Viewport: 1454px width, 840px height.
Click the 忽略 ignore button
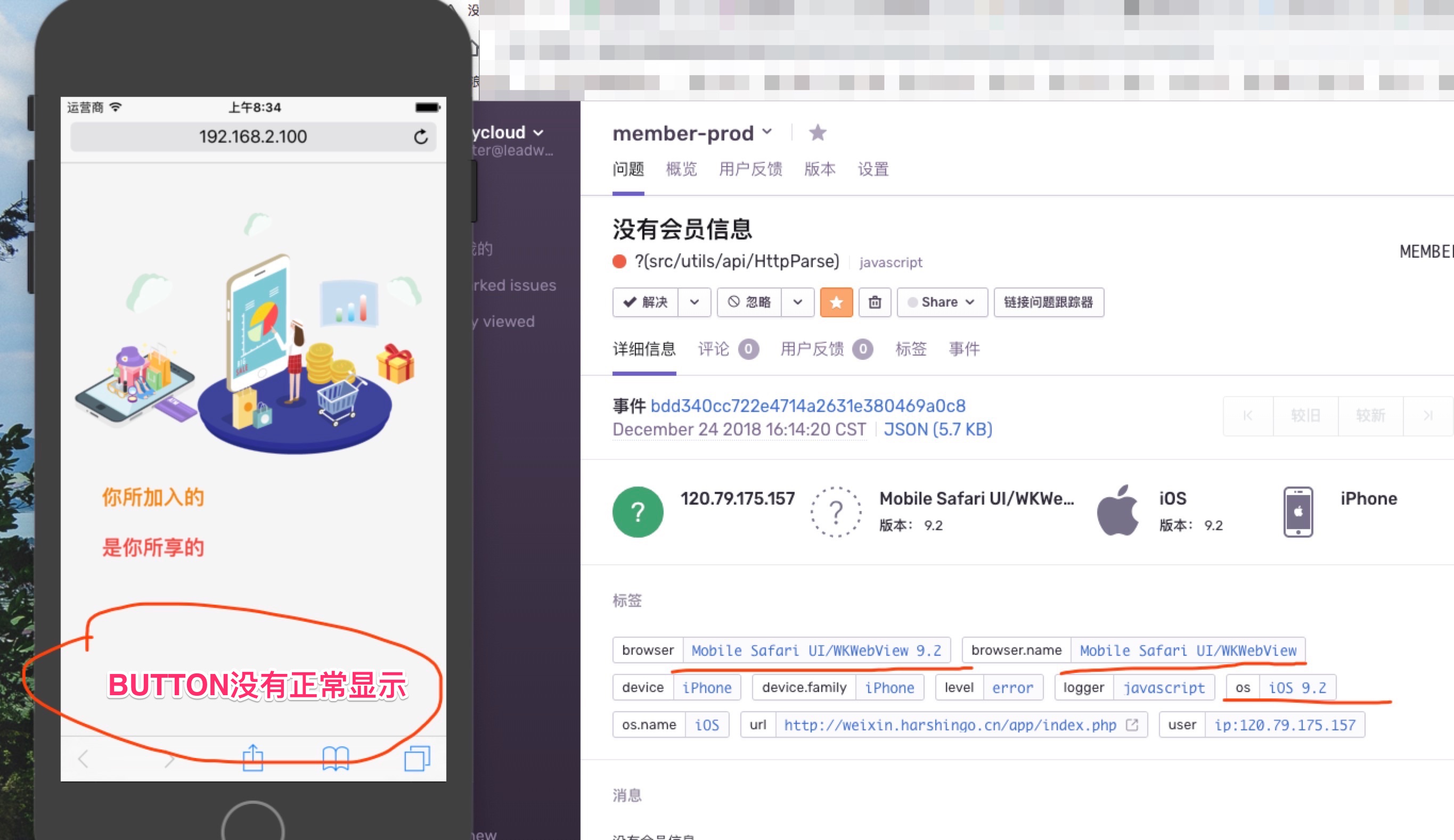(749, 302)
